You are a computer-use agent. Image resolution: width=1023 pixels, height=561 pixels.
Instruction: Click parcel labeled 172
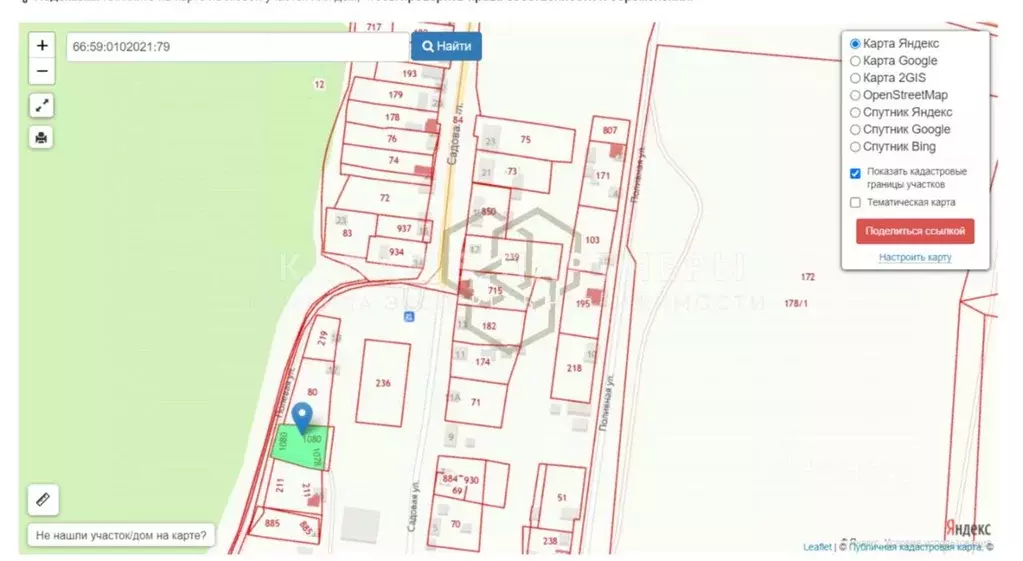click(x=808, y=277)
